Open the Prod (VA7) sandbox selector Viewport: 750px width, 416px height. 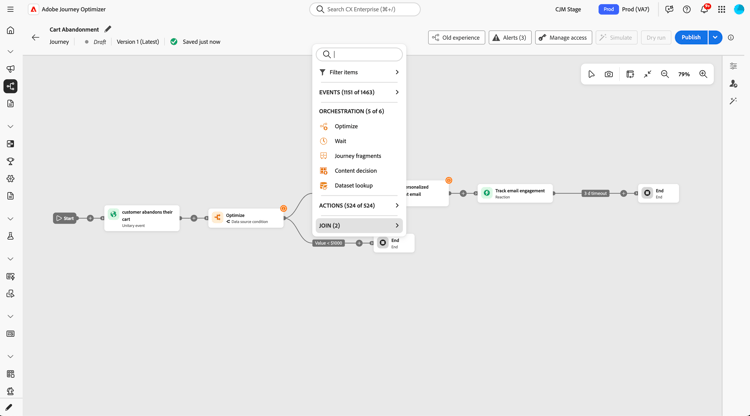624,9
